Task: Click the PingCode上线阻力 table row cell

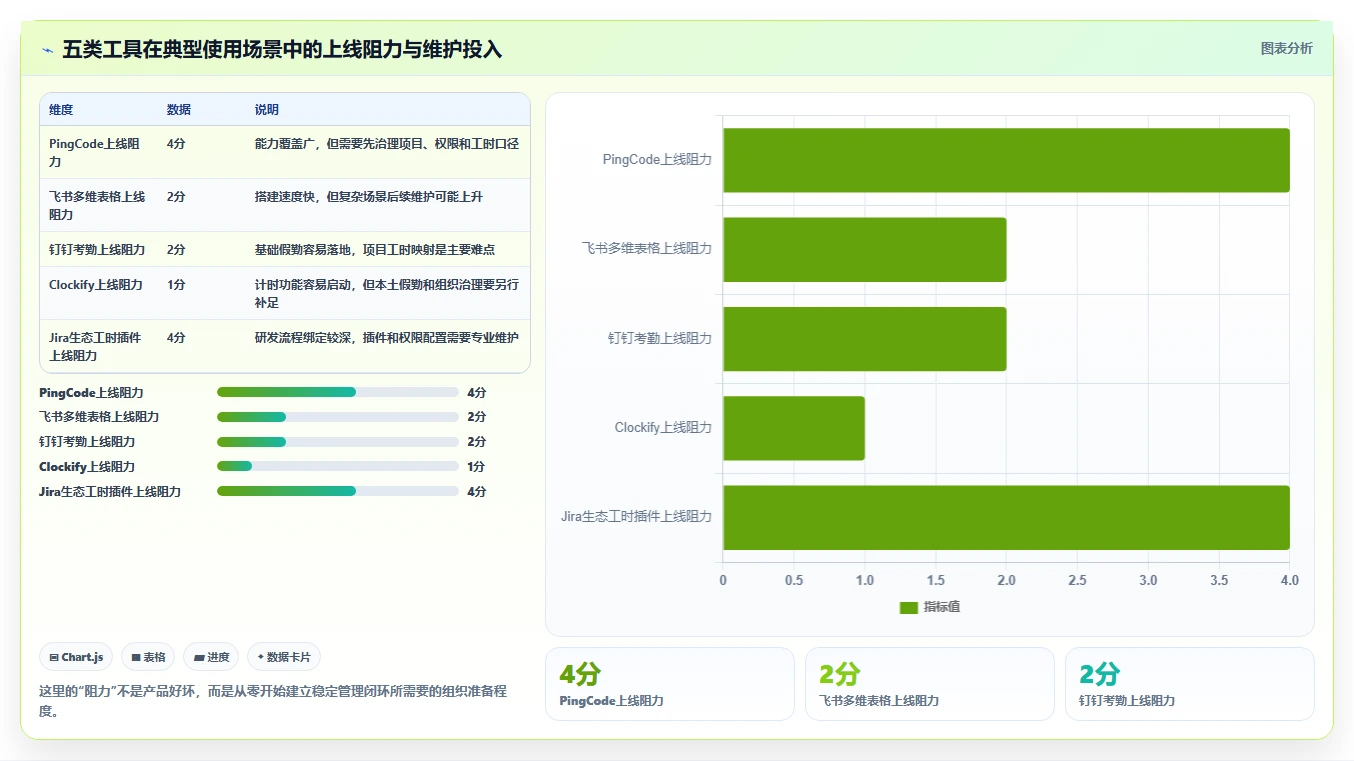Action: (98, 152)
